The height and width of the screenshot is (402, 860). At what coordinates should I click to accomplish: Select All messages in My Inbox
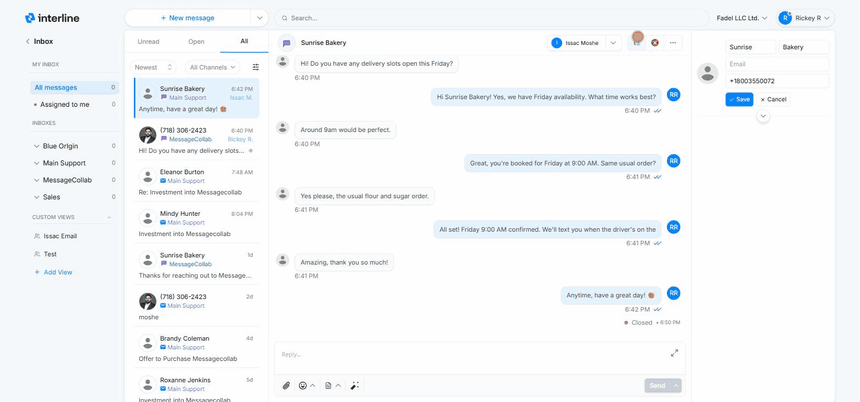74,87
